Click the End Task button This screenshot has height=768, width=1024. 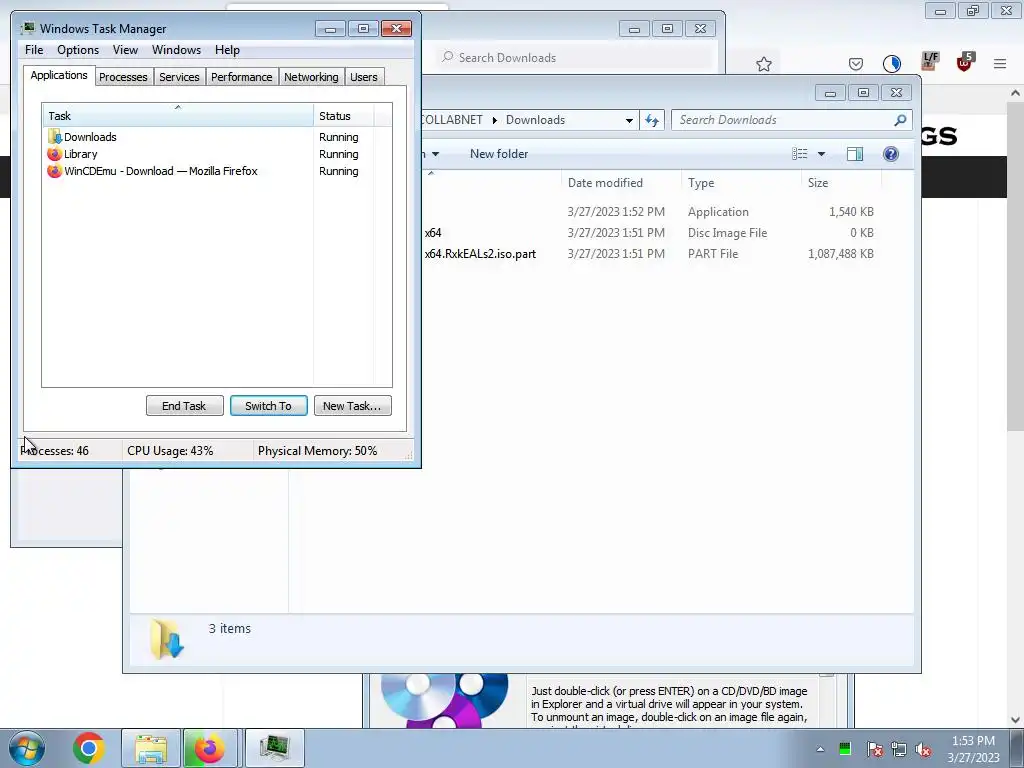click(184, 406)
